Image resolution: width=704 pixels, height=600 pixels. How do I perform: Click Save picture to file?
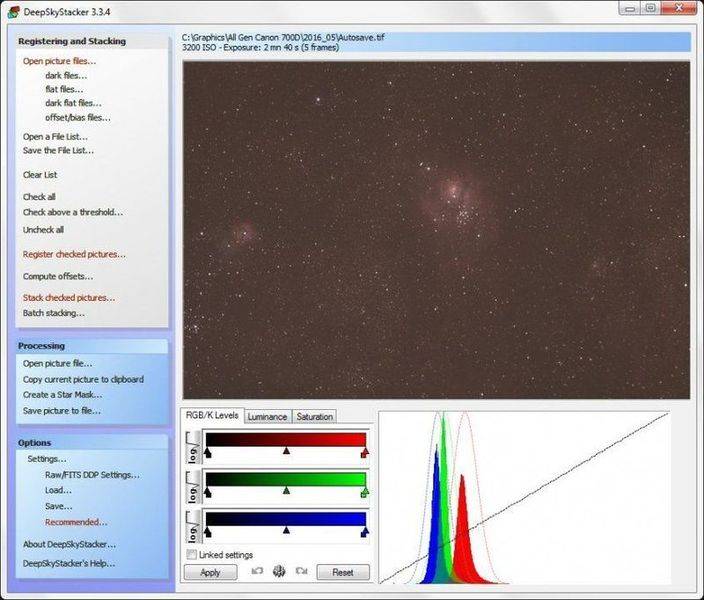click(x=62, y=411)
